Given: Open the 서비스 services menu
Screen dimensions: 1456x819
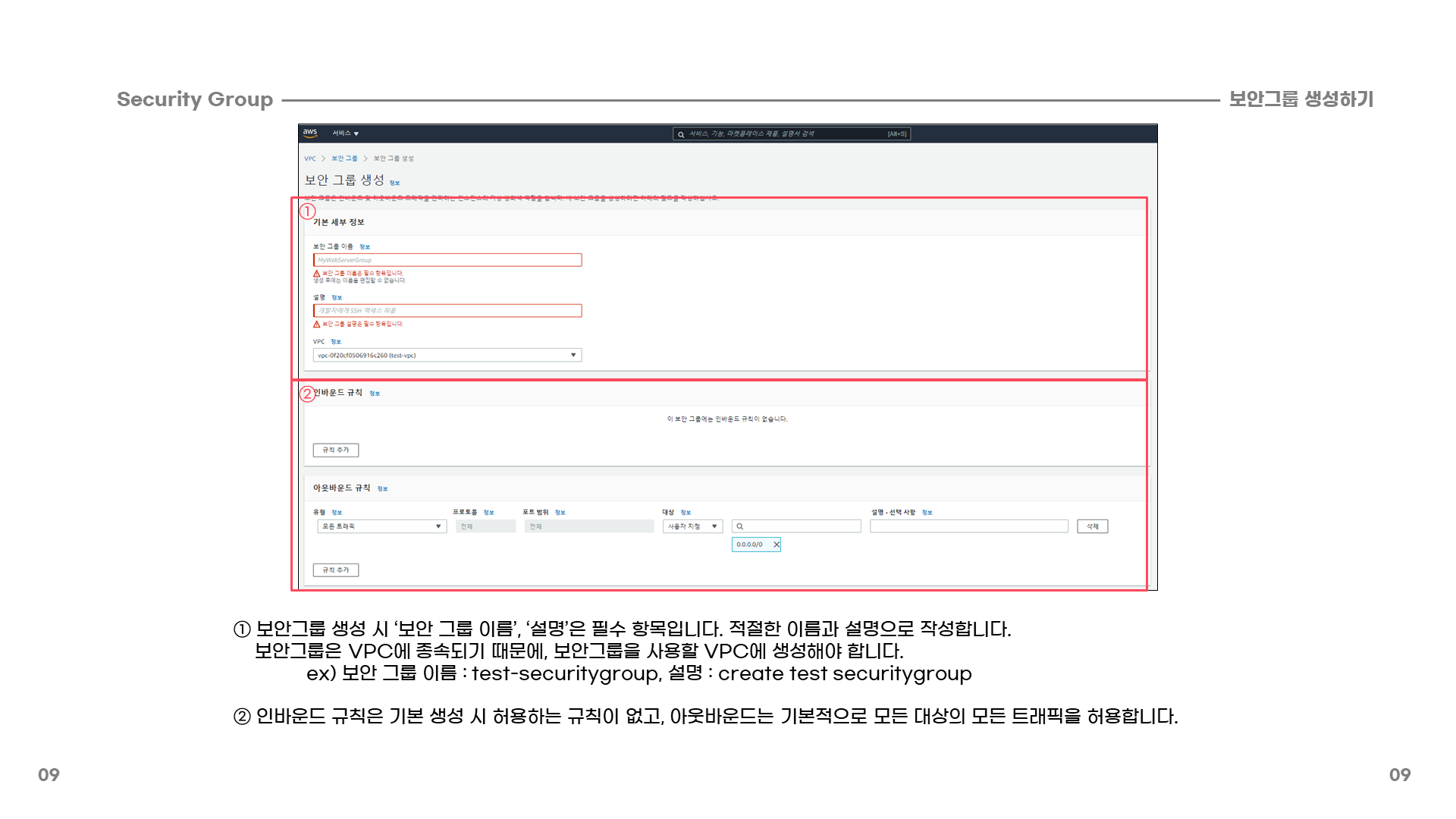Looking at the screenshot, I should click(x=345, y=133).
